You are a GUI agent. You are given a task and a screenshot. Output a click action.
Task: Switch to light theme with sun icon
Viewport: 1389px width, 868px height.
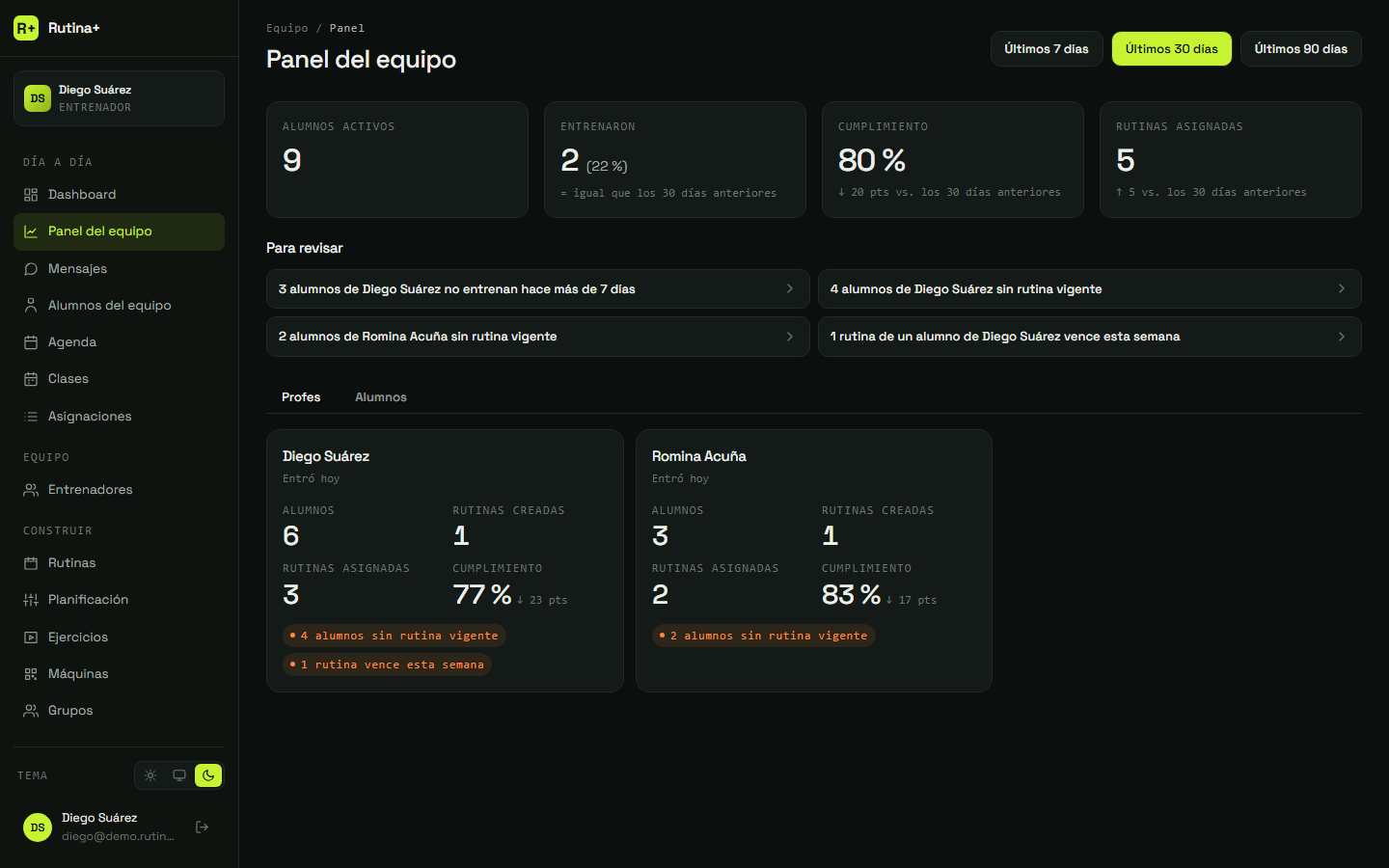pos(150,775)
